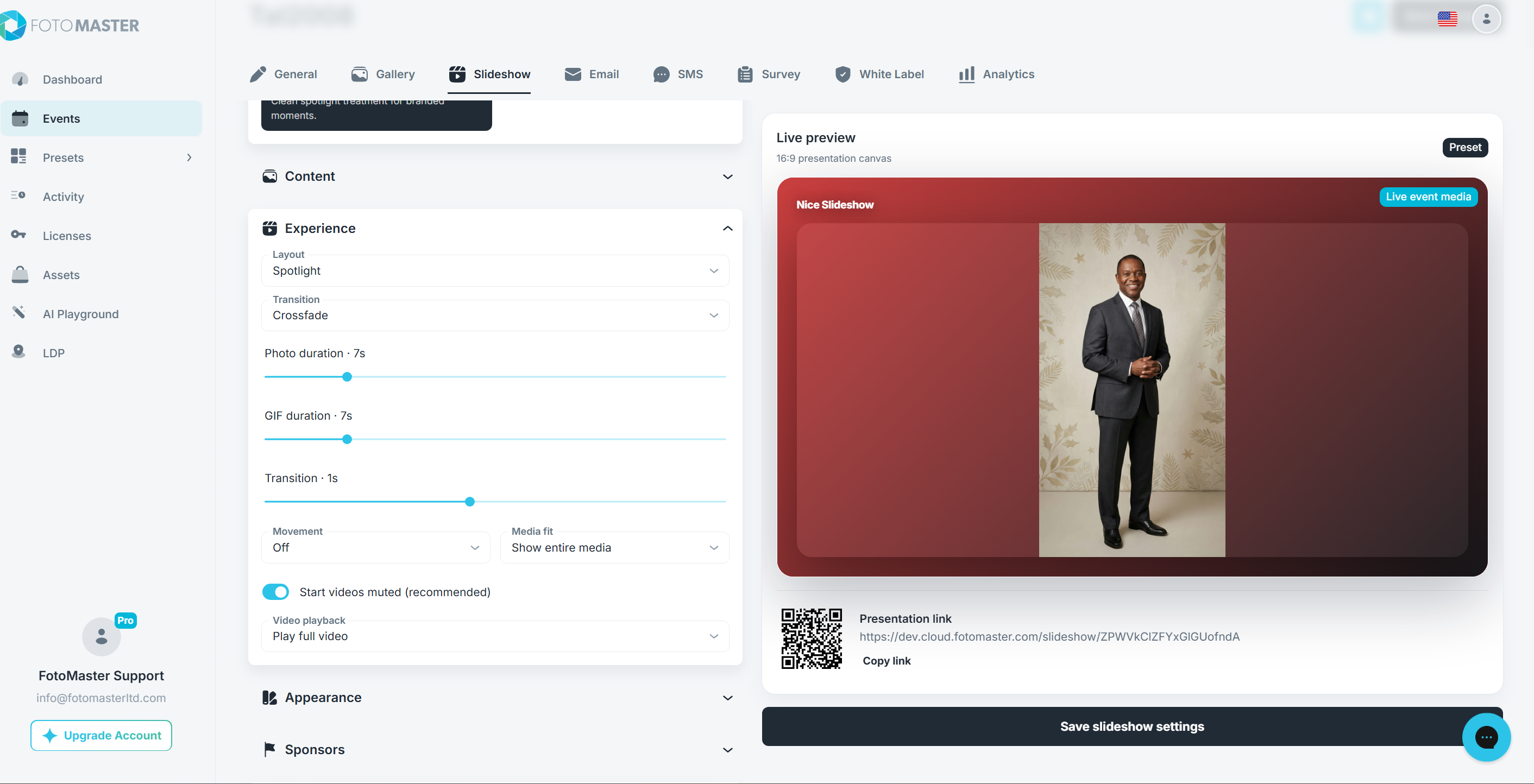Click the Assets bag icon

tap(20, 274)
